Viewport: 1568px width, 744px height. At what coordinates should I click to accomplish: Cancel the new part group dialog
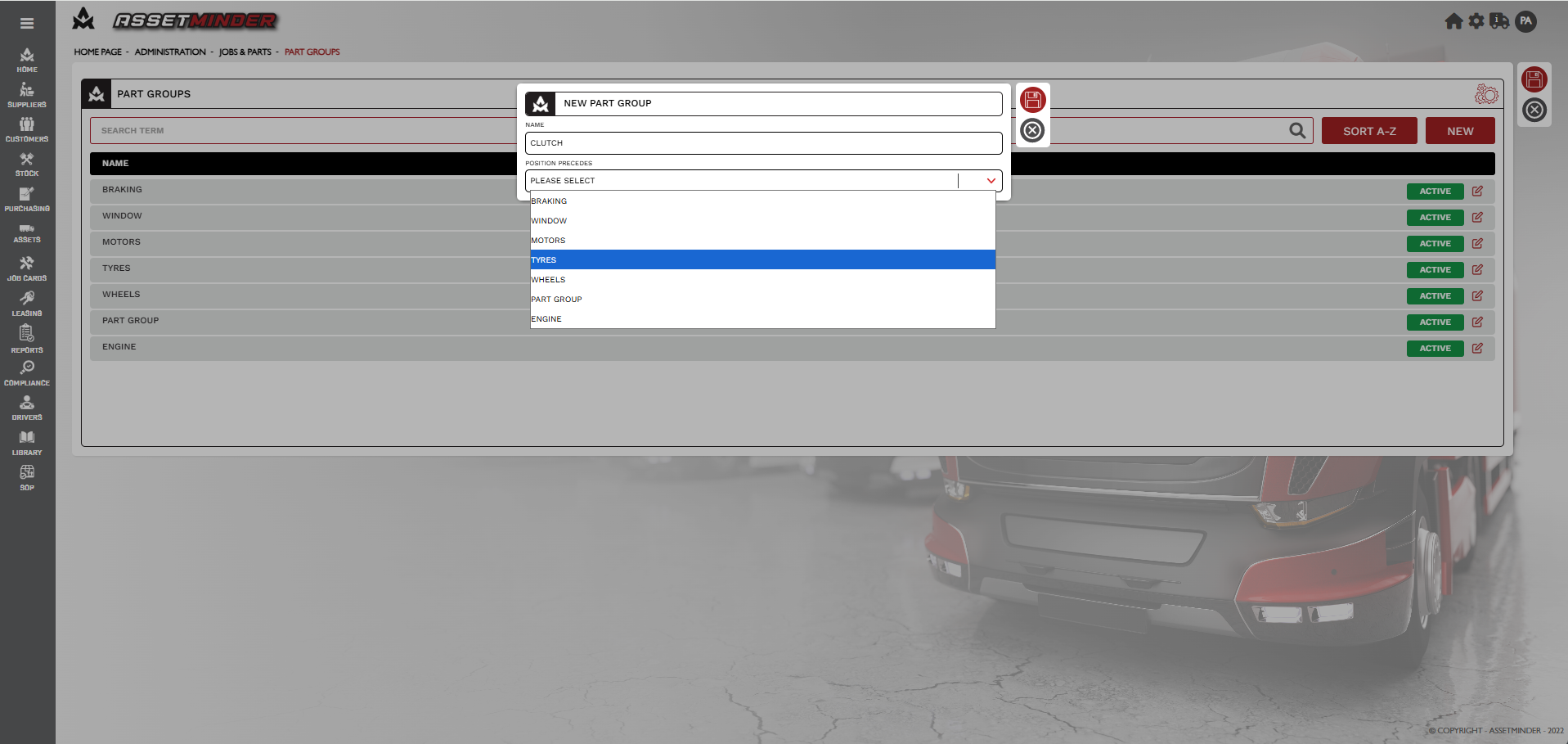pos(1032,130)
